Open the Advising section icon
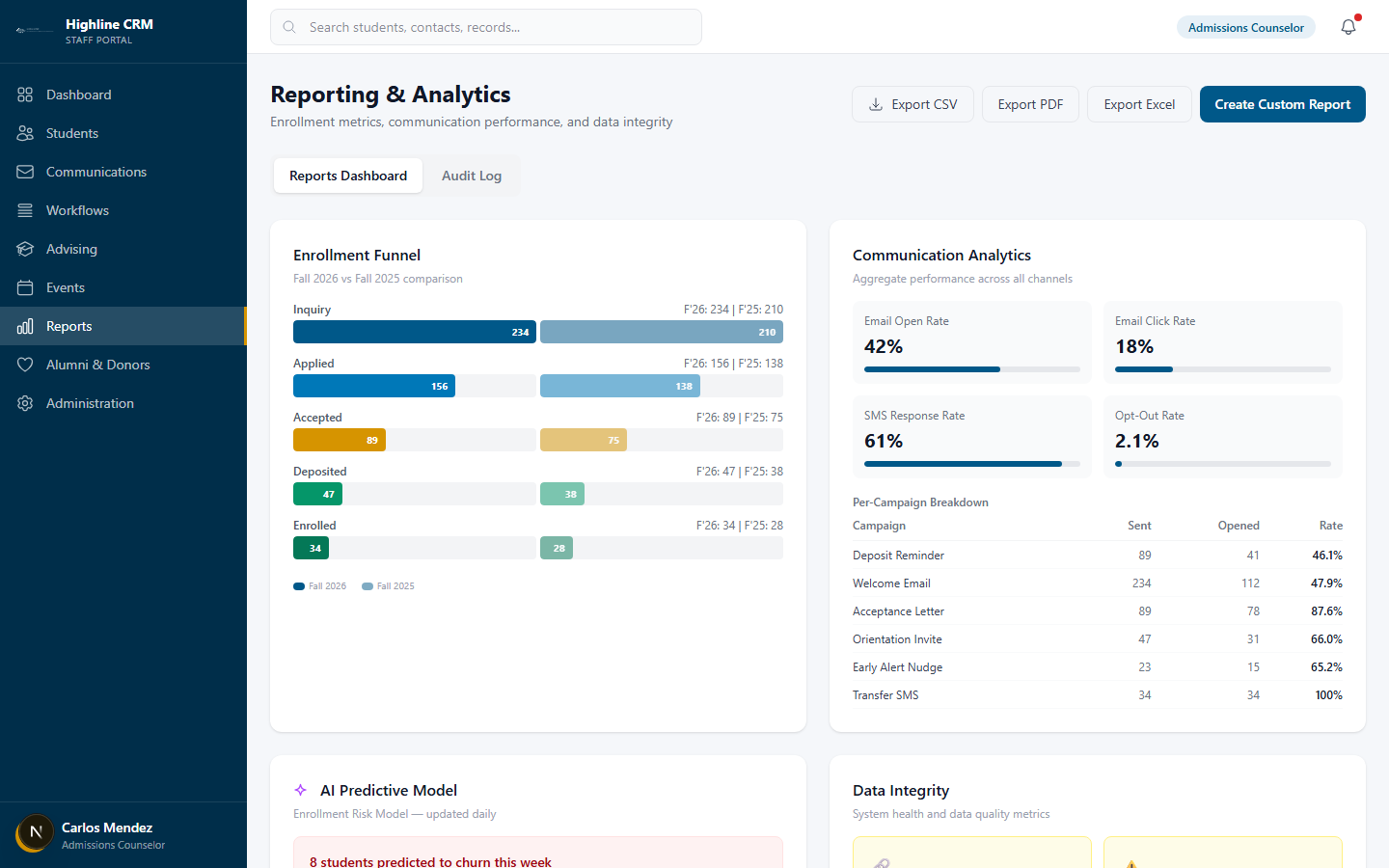This screenshot has height=868, width=1389. pyautogui.click(x=25, y=249)
